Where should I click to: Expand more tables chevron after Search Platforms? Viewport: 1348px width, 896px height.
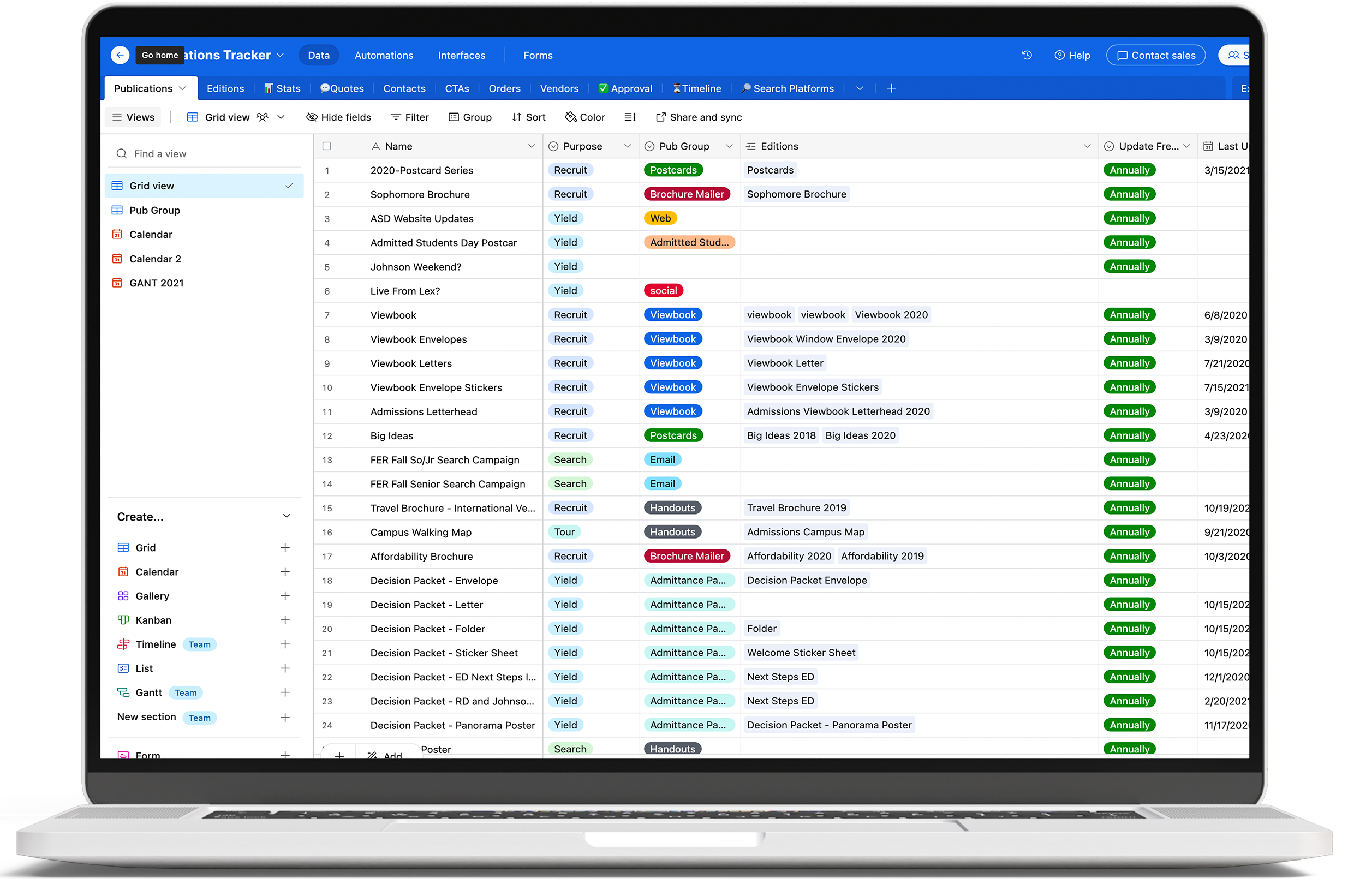(860, 88)
